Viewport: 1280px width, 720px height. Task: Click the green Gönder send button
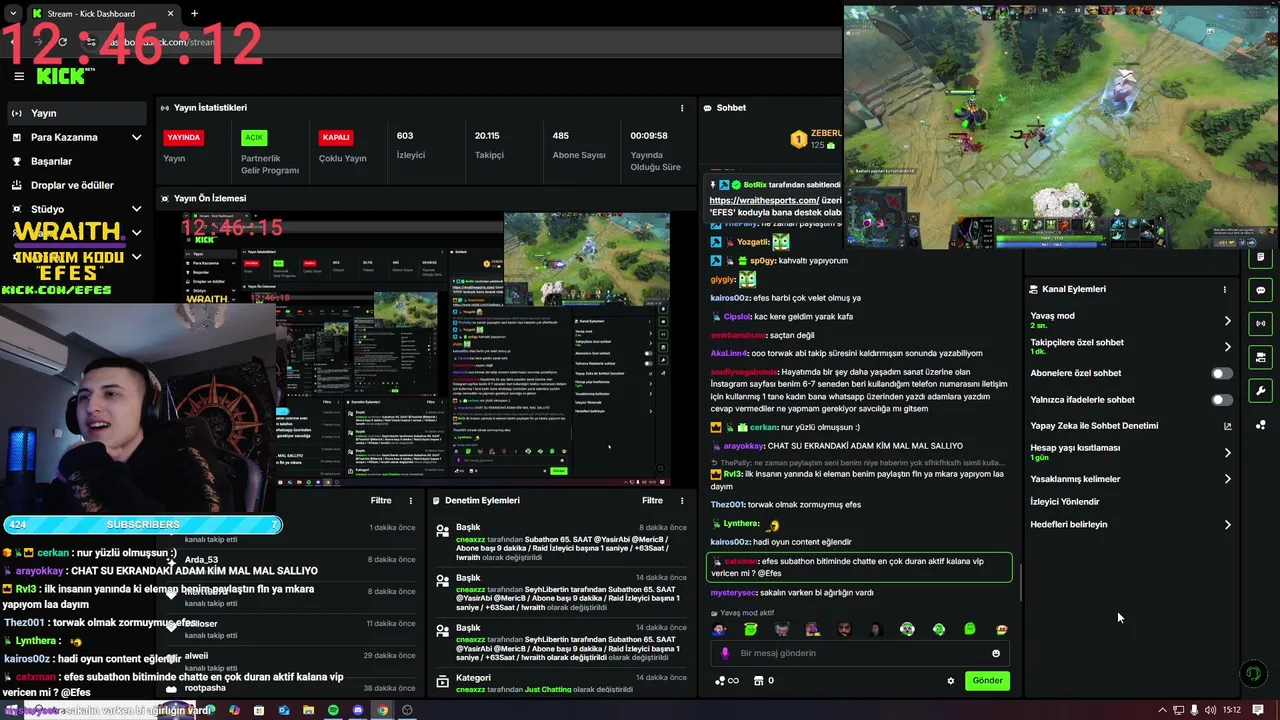tap(987, 681)
